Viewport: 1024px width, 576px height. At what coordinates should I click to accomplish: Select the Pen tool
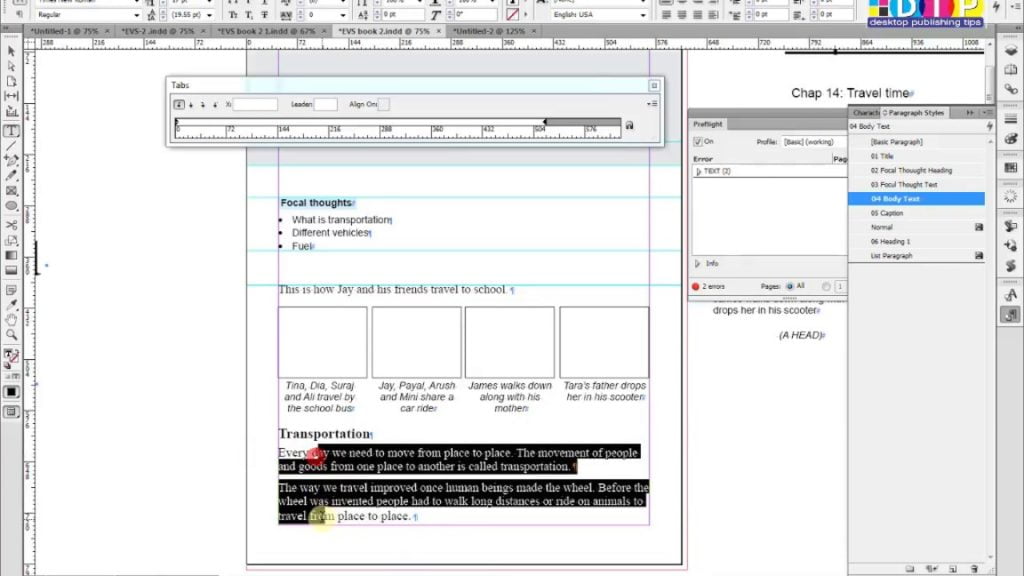point(10,159)
